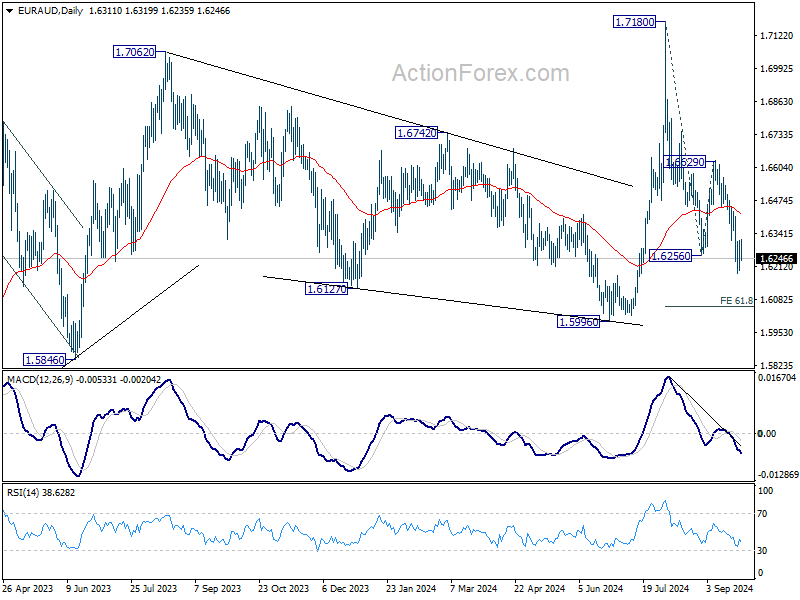Click the RSI 70 level label

[x=762, y=514]
